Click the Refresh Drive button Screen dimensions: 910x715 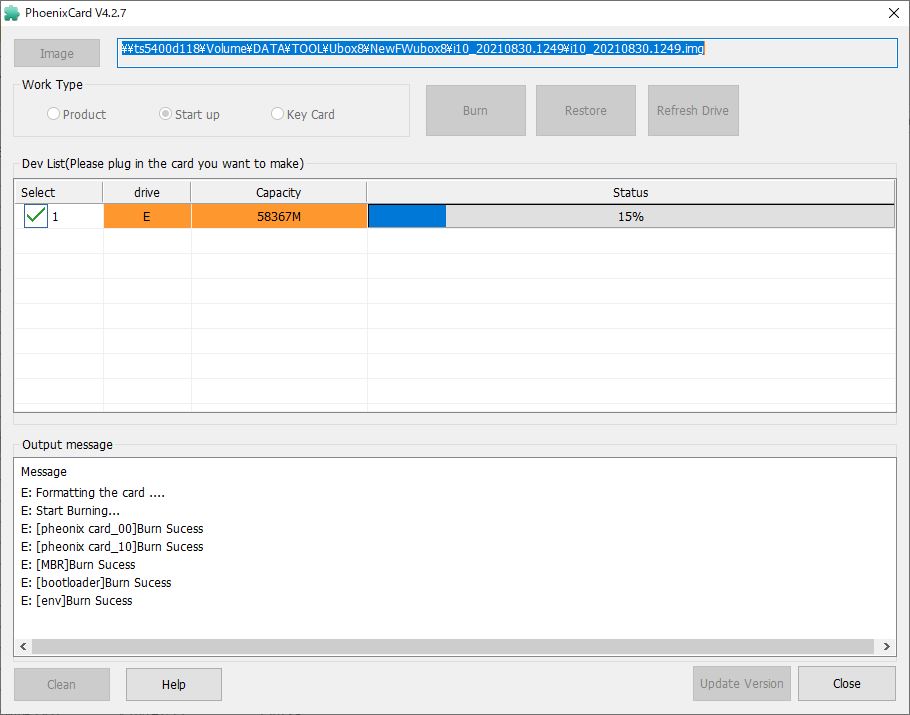[x=693, y=110]
